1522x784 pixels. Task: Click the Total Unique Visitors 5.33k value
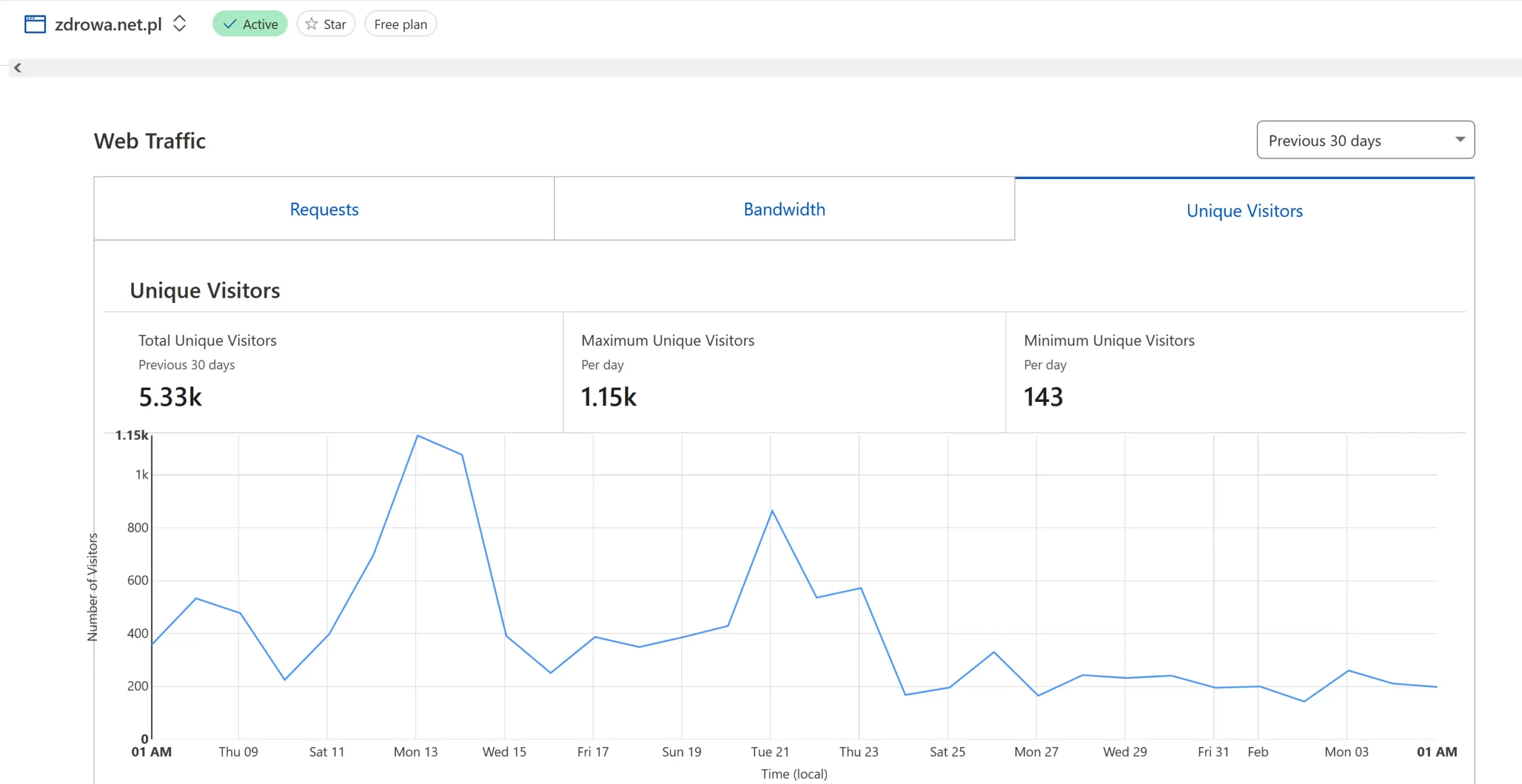(170, 397)
